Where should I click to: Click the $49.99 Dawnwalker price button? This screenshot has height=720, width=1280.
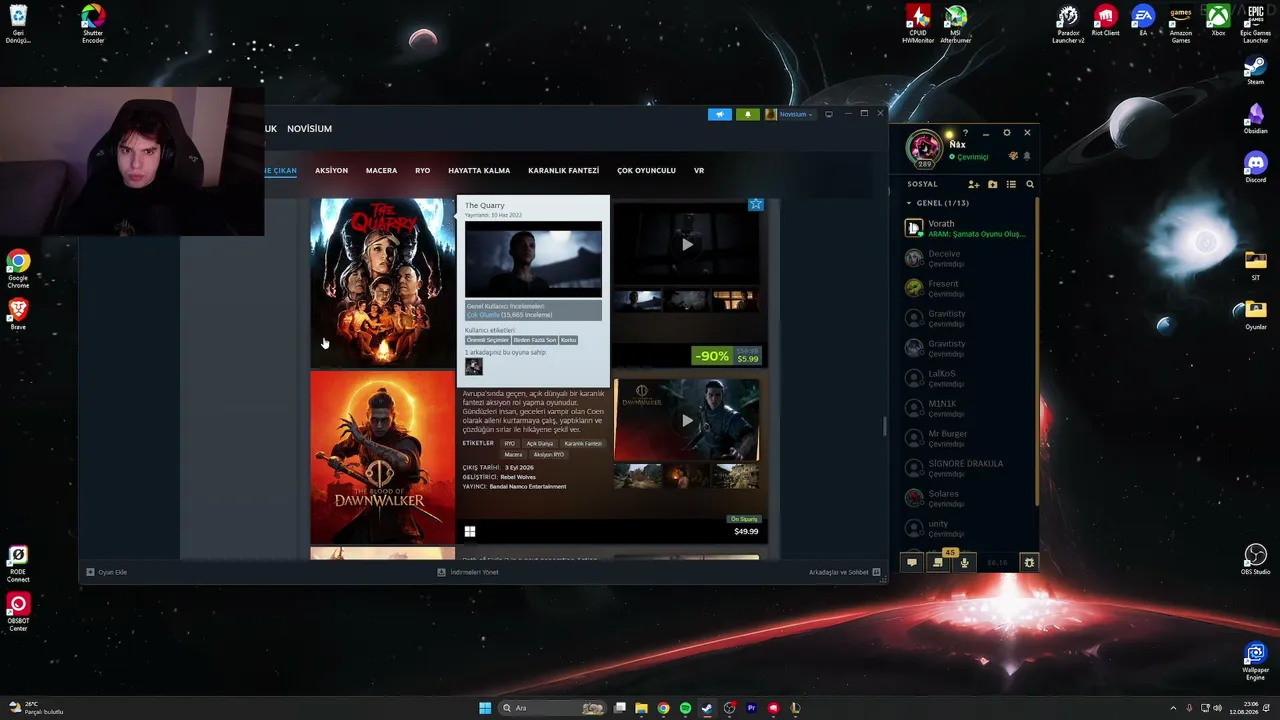746,531
